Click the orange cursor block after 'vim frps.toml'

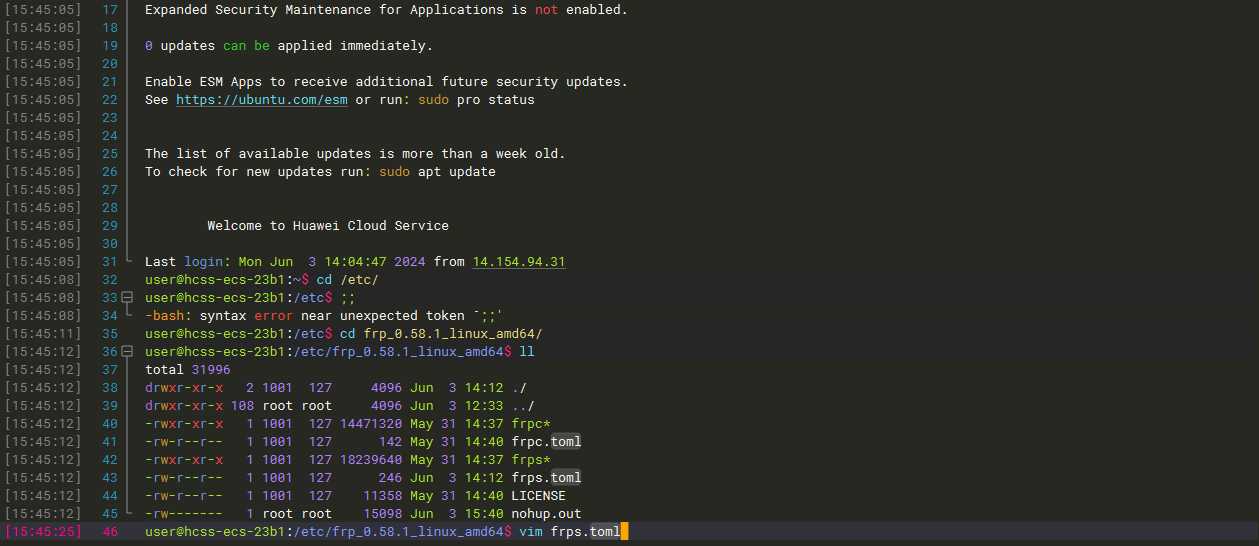[625, 532]
